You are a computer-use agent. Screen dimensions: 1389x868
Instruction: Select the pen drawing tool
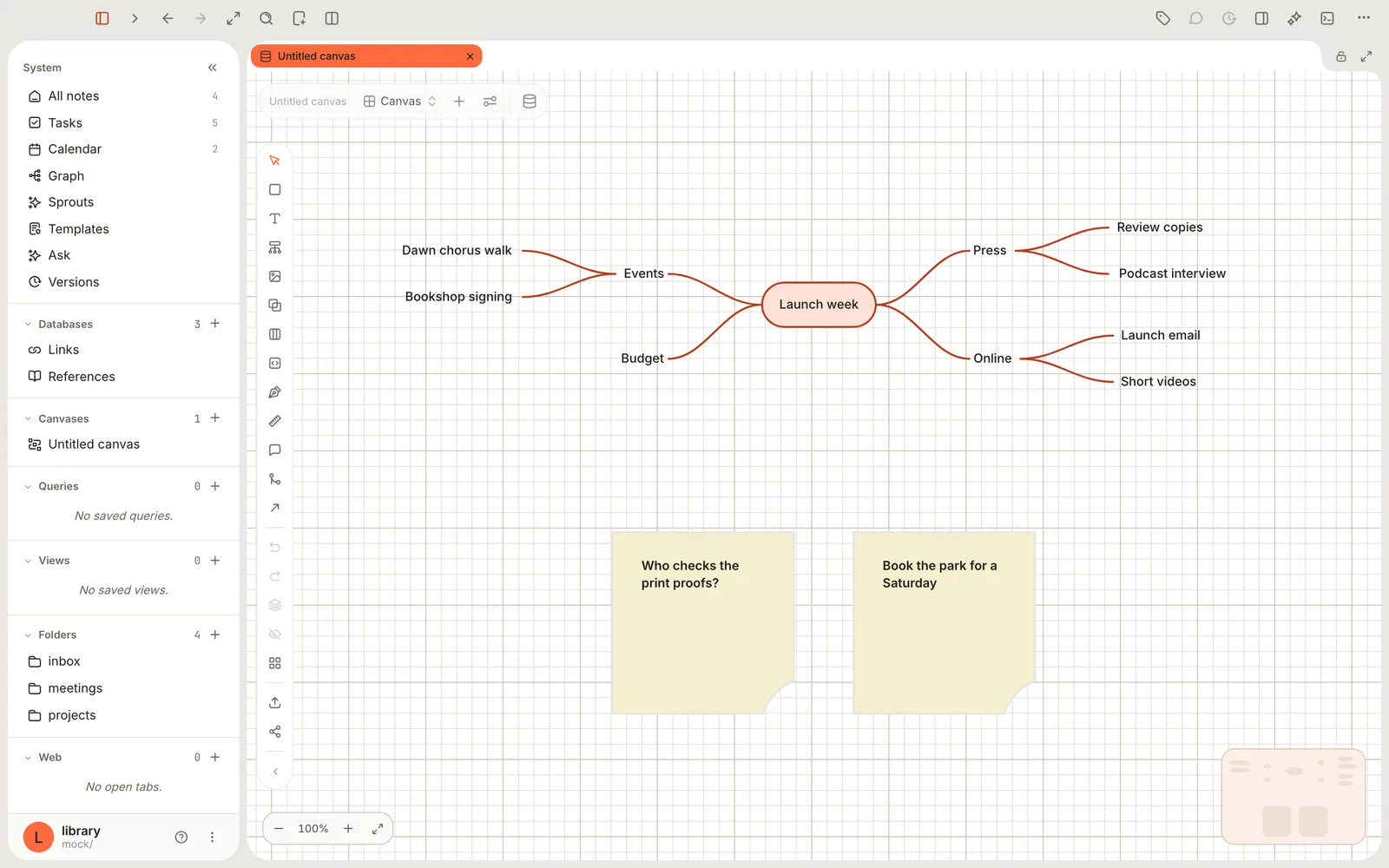click(x=275, y=392)
